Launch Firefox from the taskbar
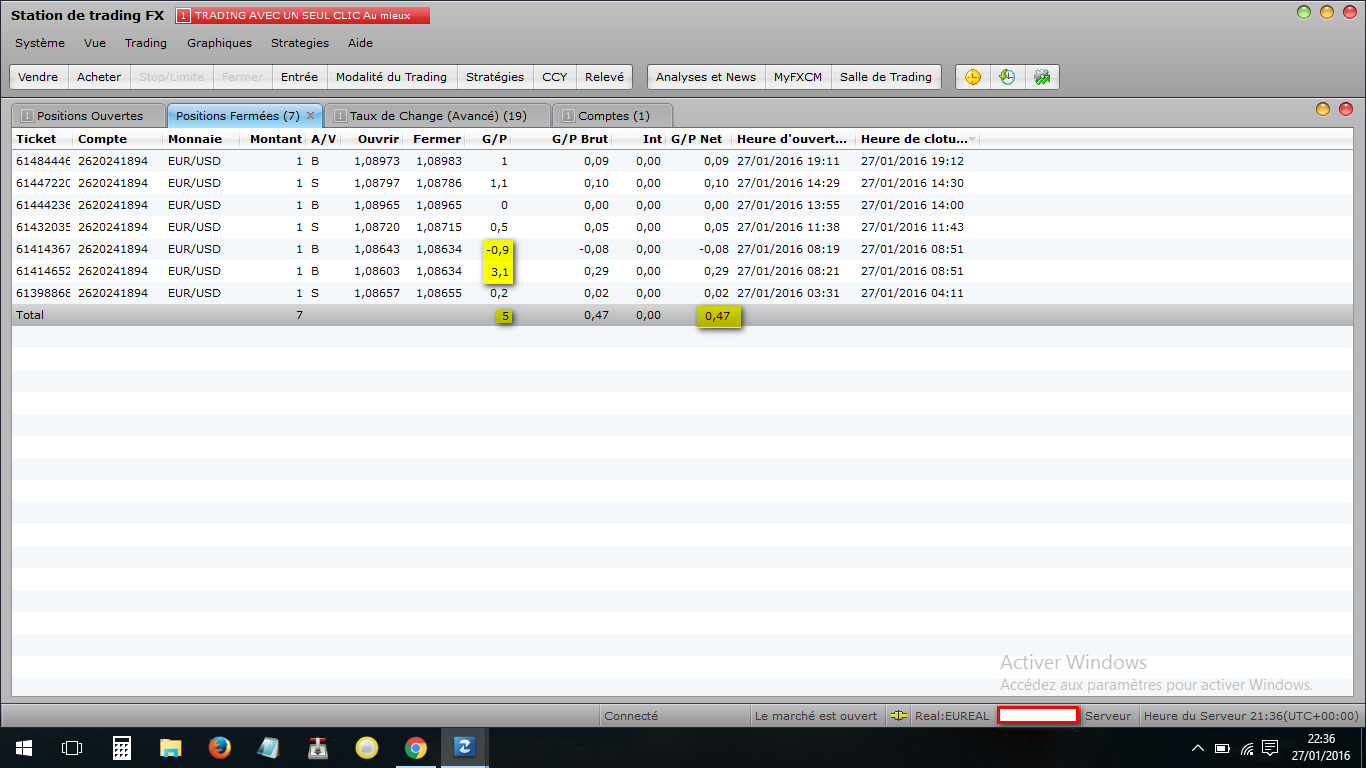 [x=220, y=747]
